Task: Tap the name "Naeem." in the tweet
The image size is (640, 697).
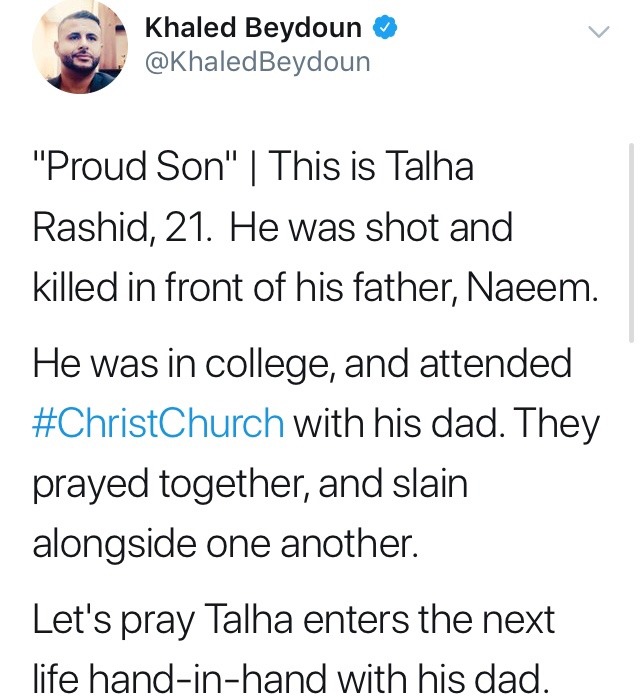Action: tap(532, 287)
